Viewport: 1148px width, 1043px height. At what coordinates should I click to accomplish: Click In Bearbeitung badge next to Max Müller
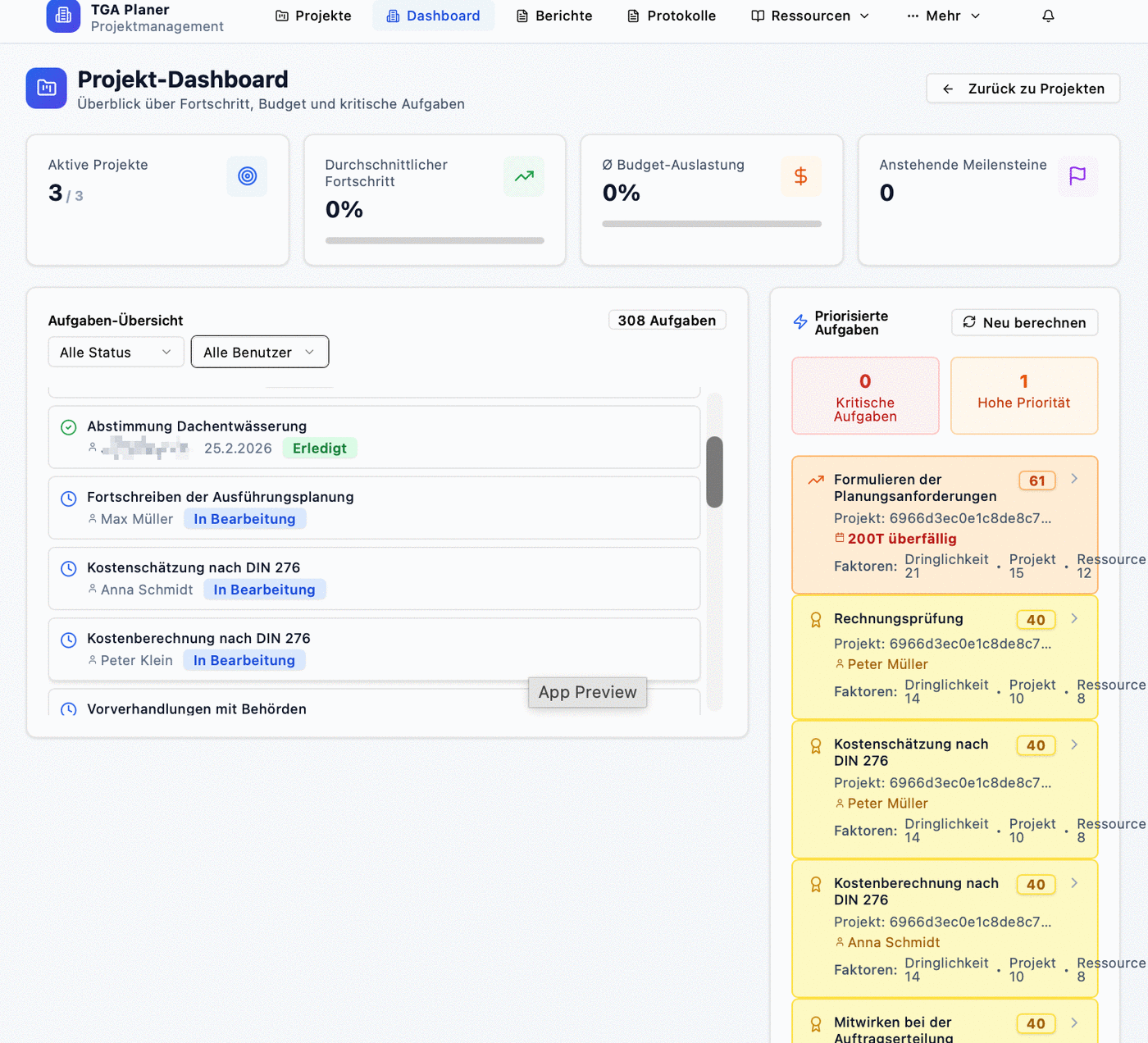[x=244, y=518]
